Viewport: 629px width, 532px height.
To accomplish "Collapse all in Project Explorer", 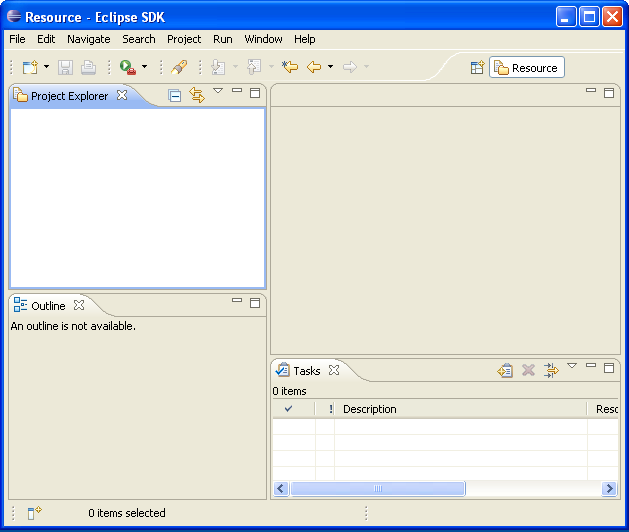I will 175,95.
